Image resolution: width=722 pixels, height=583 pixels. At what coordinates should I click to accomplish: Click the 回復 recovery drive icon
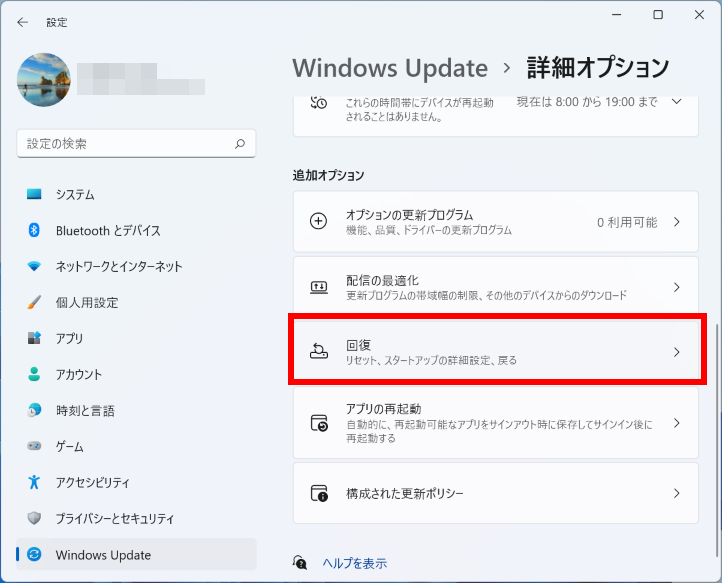319,352
